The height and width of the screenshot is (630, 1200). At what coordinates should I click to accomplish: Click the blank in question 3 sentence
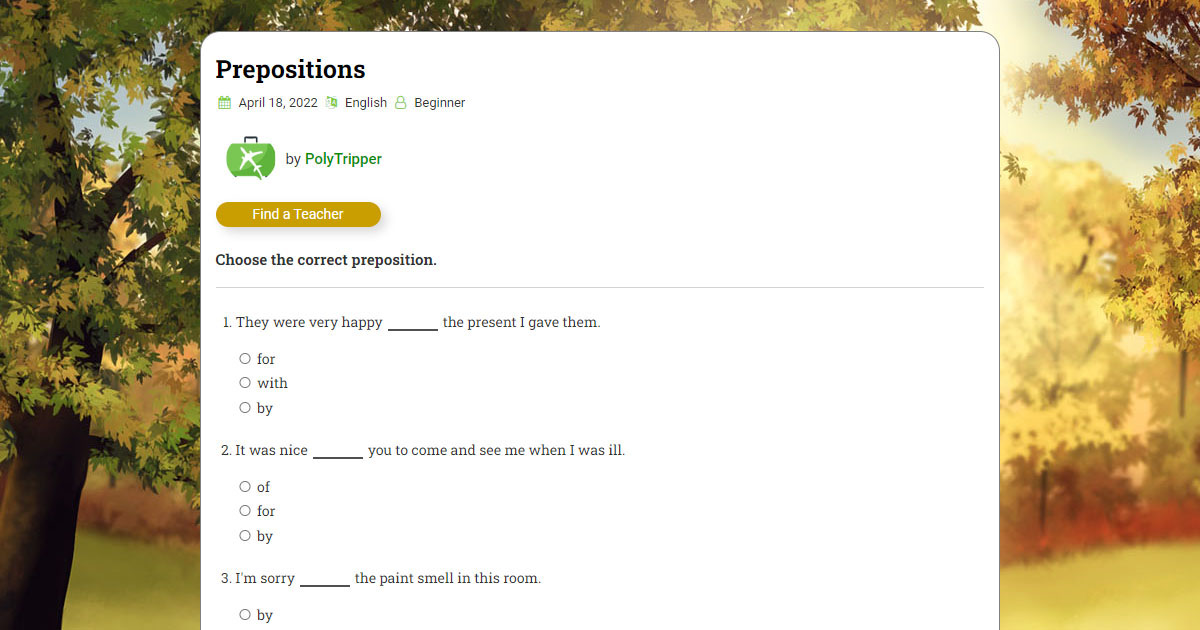324,580
